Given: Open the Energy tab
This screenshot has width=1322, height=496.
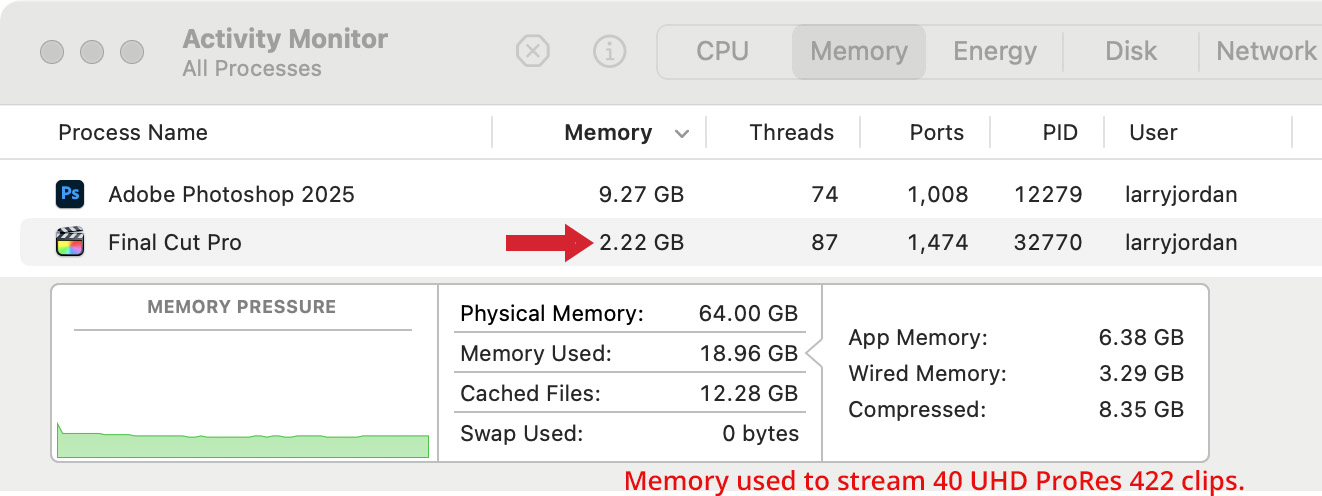Looking at the screenshot, I should click(x=995, y=51).
